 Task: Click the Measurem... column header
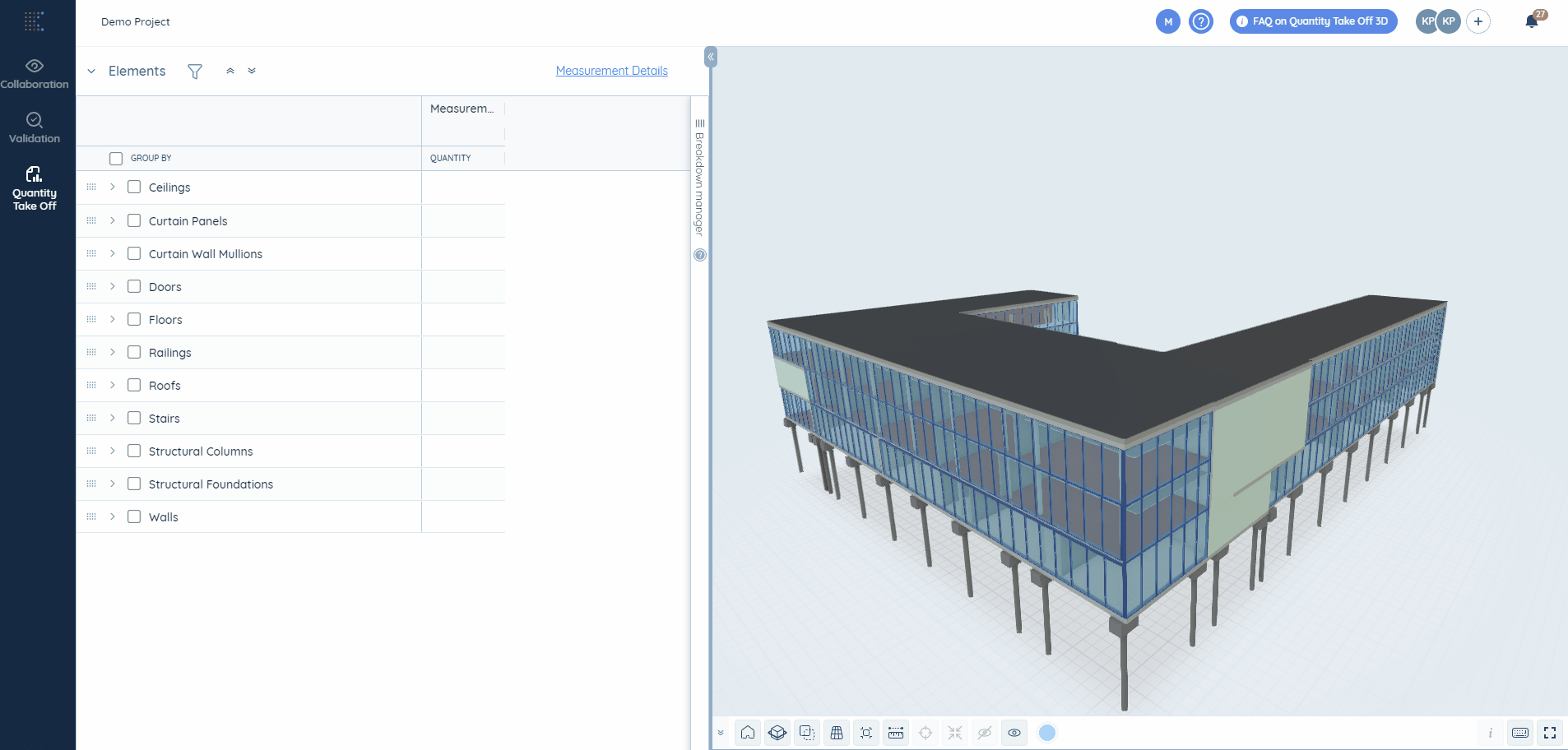[x=462, y=109]
